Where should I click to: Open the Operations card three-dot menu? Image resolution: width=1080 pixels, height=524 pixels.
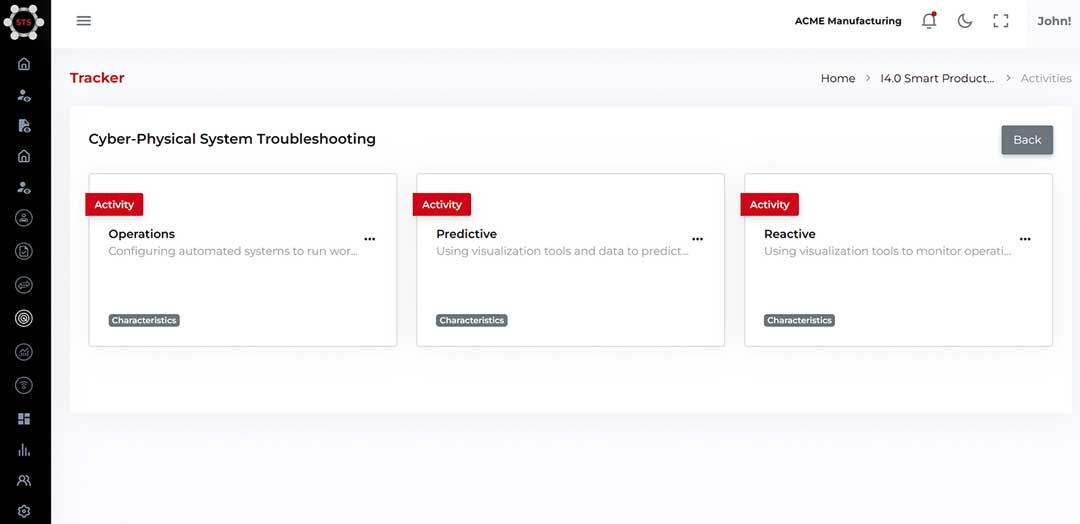[370, 240]
